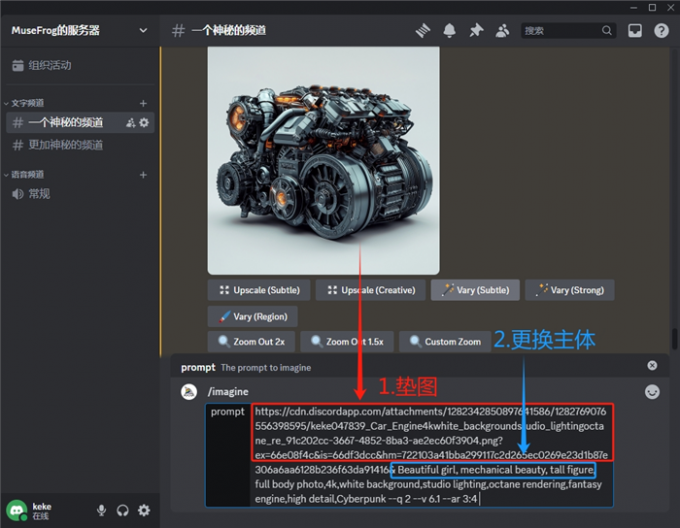
Task: Close the prompt option hint bar
Action: (652, 365)
